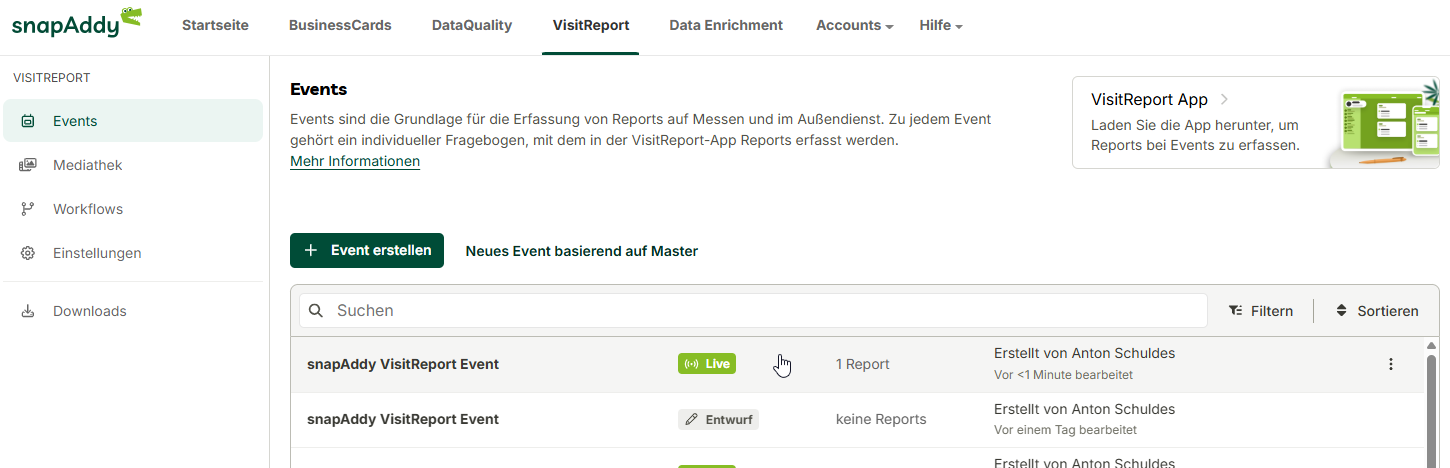Click the Events page heading

(x=318, y=90)
